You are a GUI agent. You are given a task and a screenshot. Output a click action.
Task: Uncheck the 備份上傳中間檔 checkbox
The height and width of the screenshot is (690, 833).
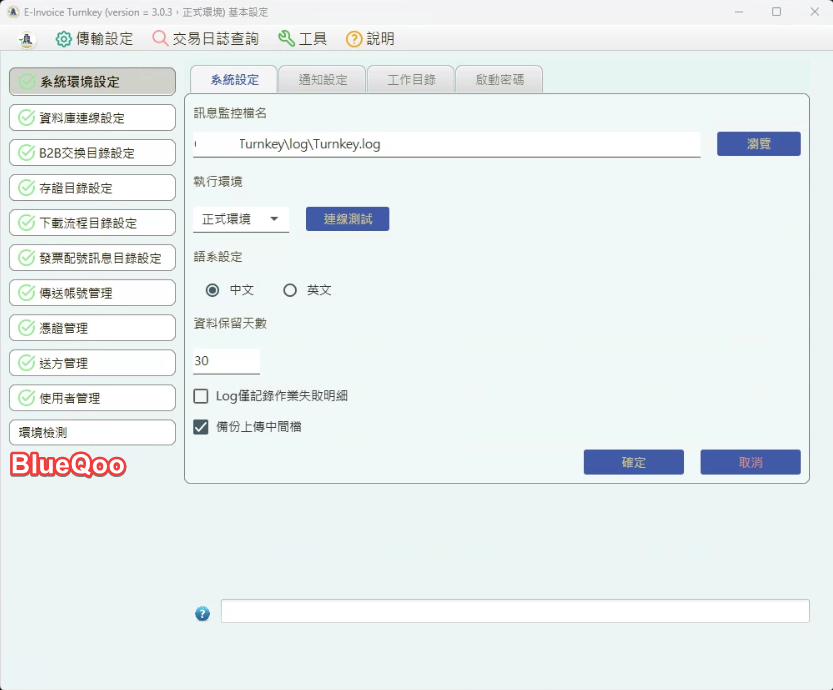pos(201,427)
